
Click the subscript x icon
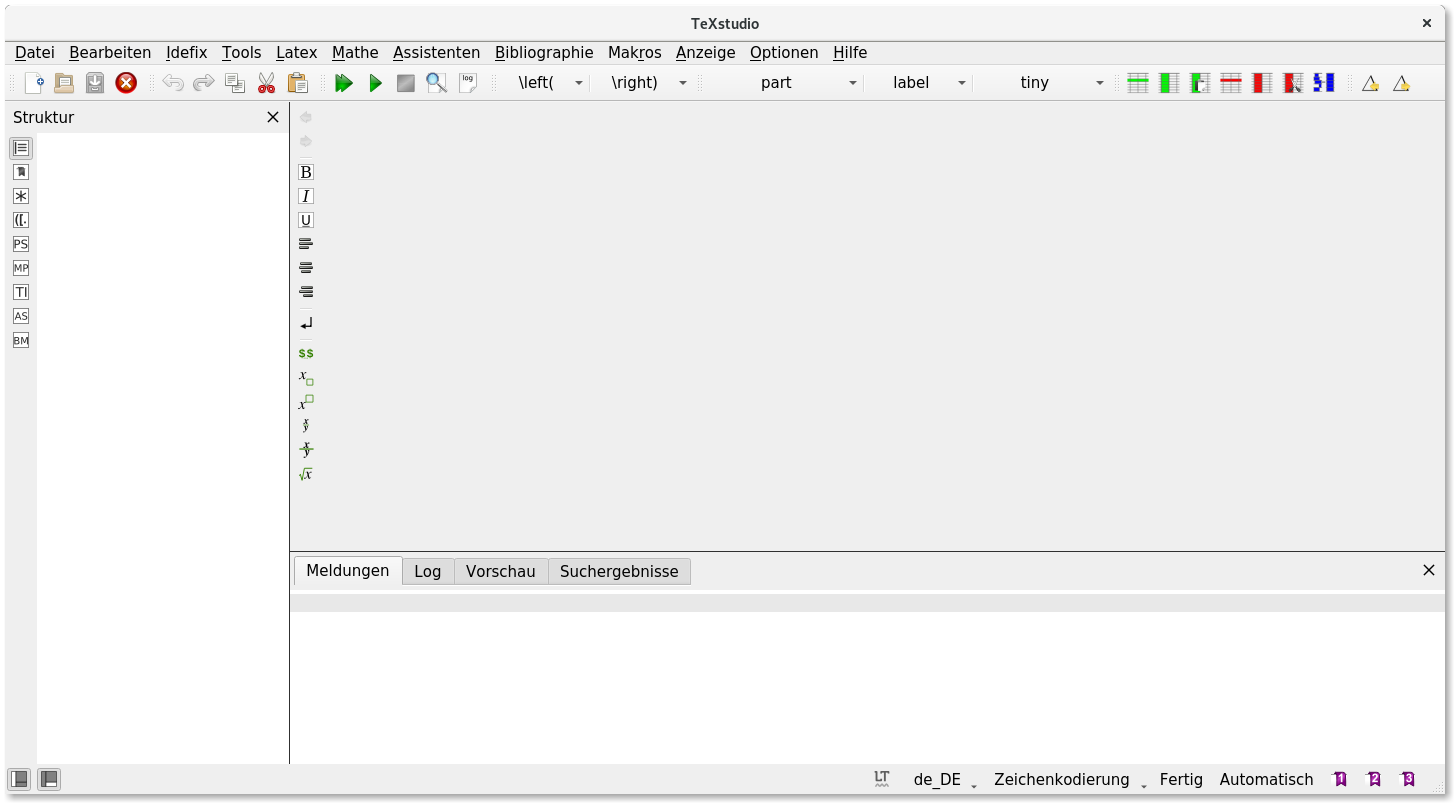coord(306,377)
